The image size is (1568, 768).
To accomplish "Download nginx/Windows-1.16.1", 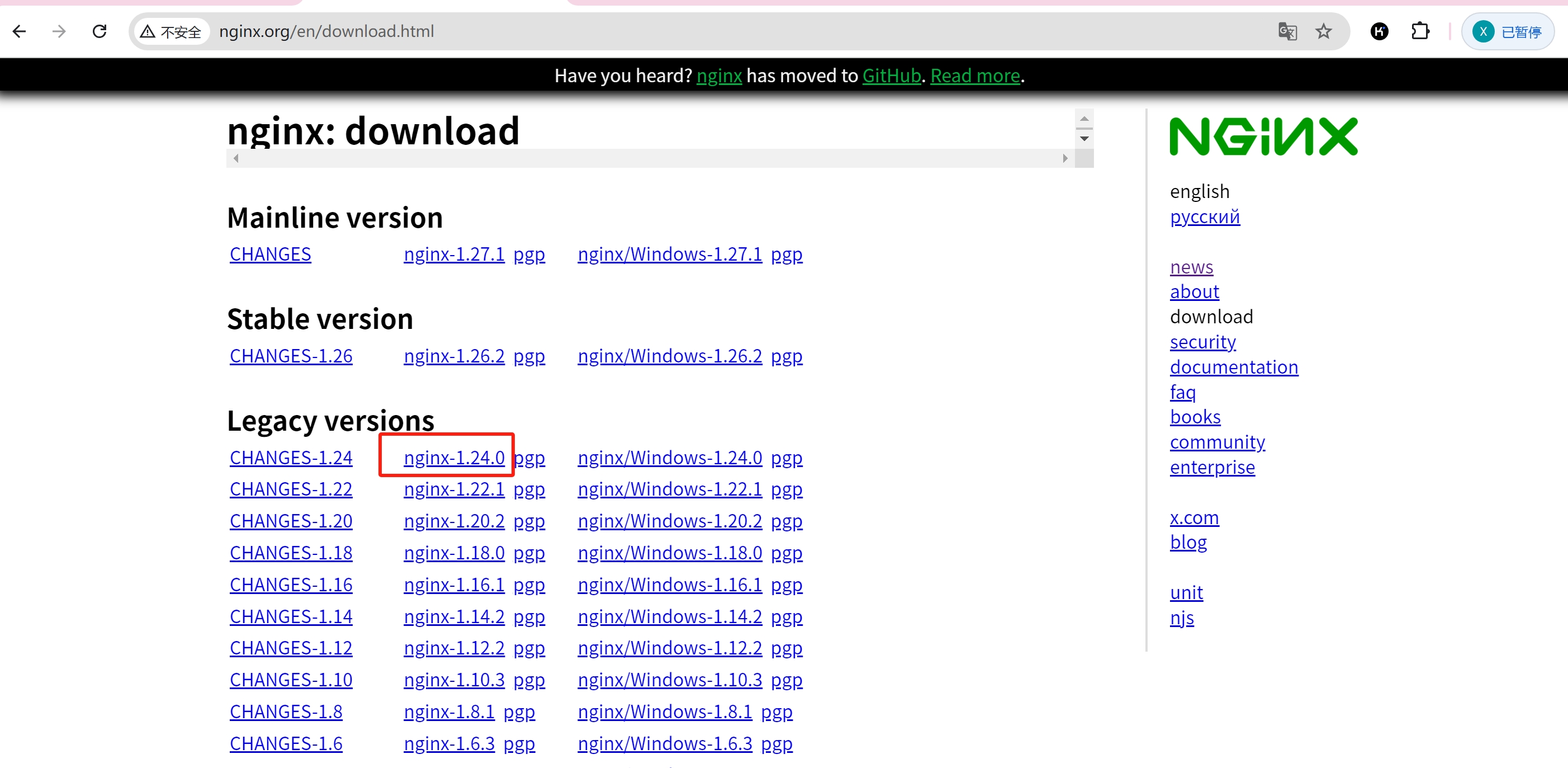I will pyautogui.click(x=670, y=585).
